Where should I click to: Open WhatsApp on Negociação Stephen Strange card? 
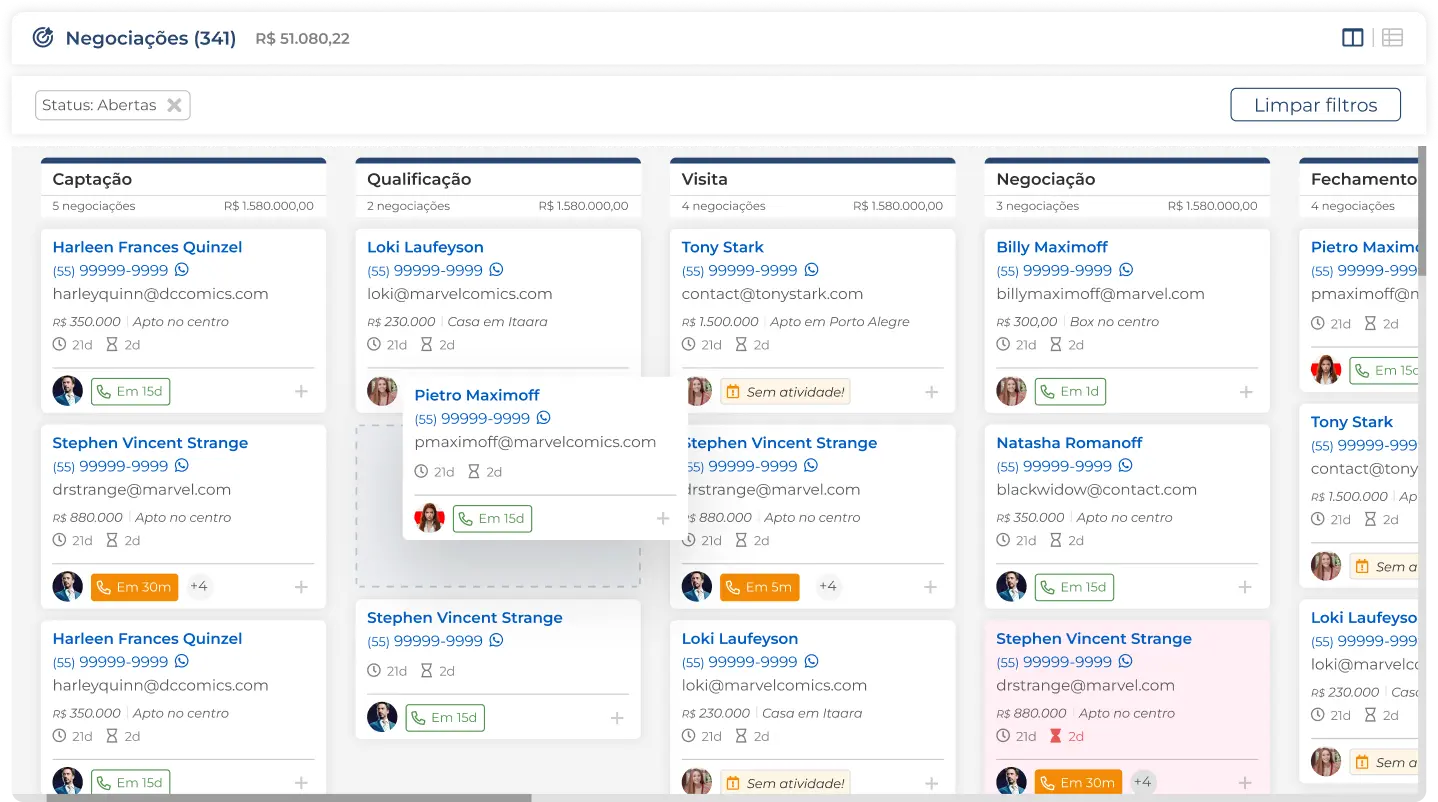(x=1125, y=662)
